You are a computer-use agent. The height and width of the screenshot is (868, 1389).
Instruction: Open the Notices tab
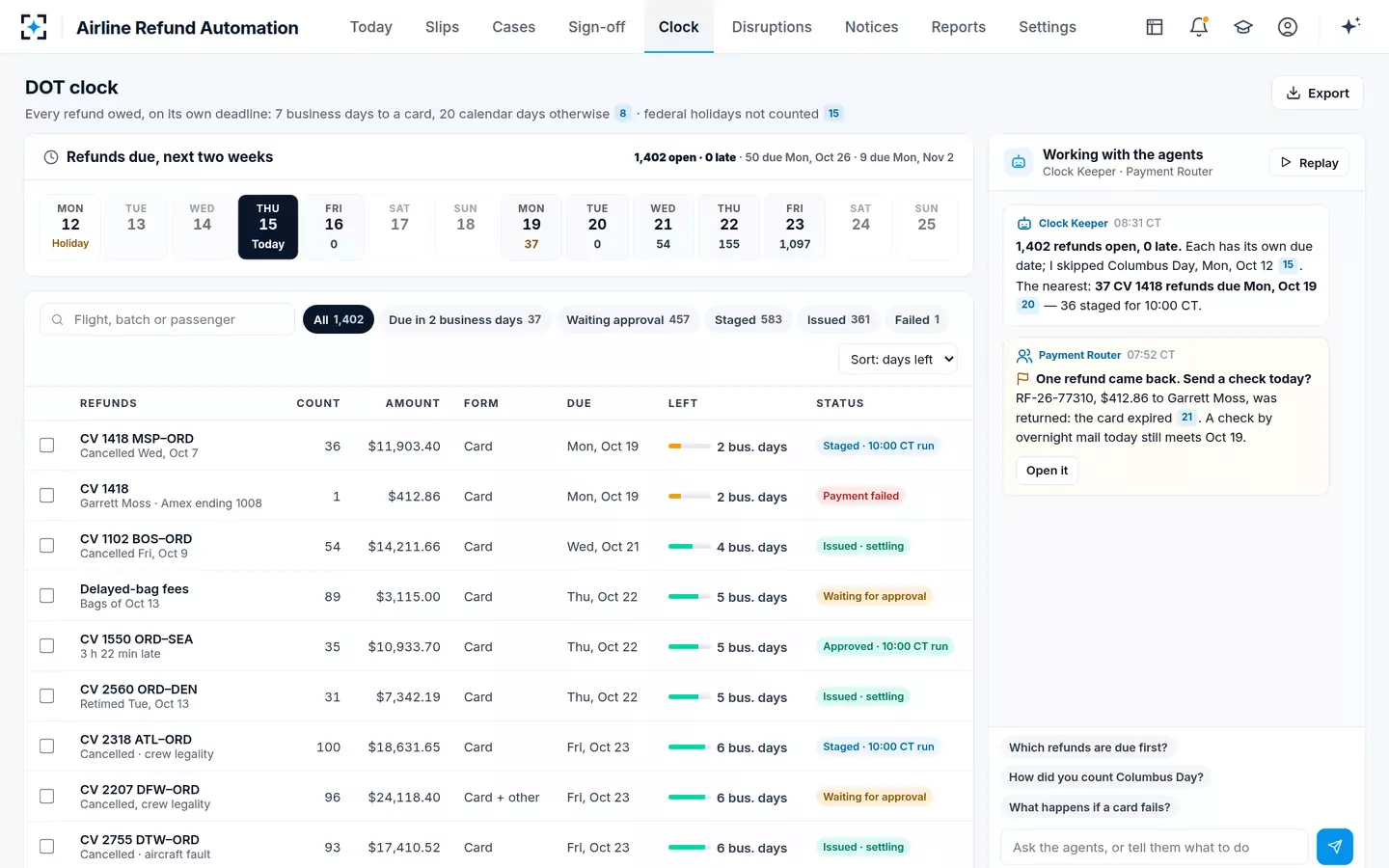[x=872, y=27]
